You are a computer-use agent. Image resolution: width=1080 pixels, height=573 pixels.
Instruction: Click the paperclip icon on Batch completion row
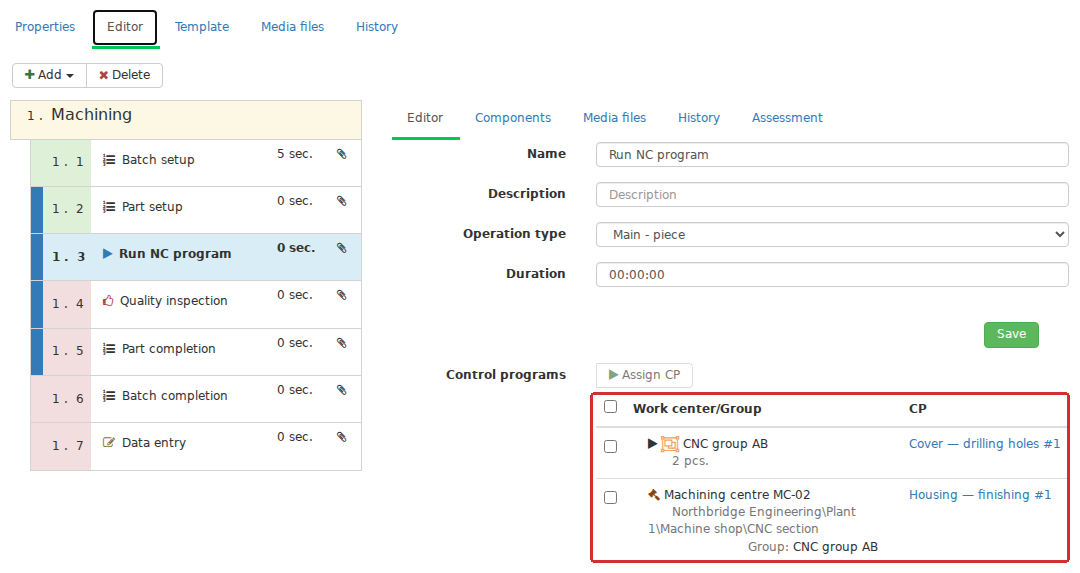342,390
